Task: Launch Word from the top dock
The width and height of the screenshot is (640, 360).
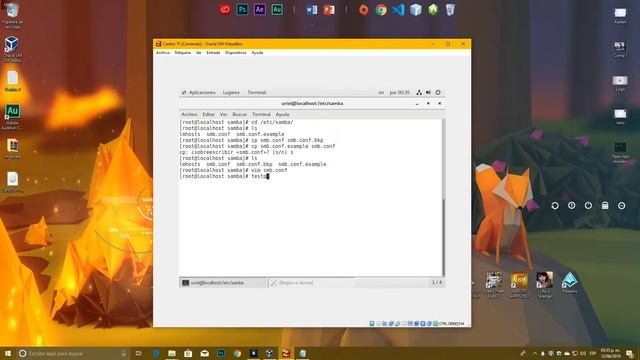Action: click(311, 9)
